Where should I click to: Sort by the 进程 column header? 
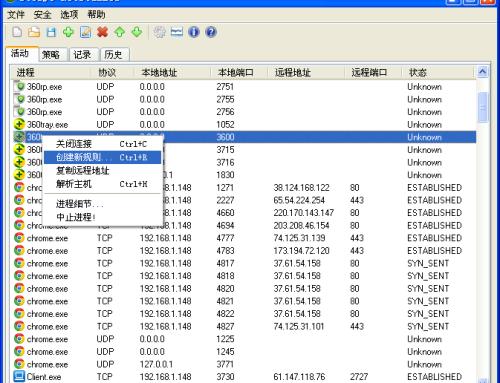tap(50, 72)
